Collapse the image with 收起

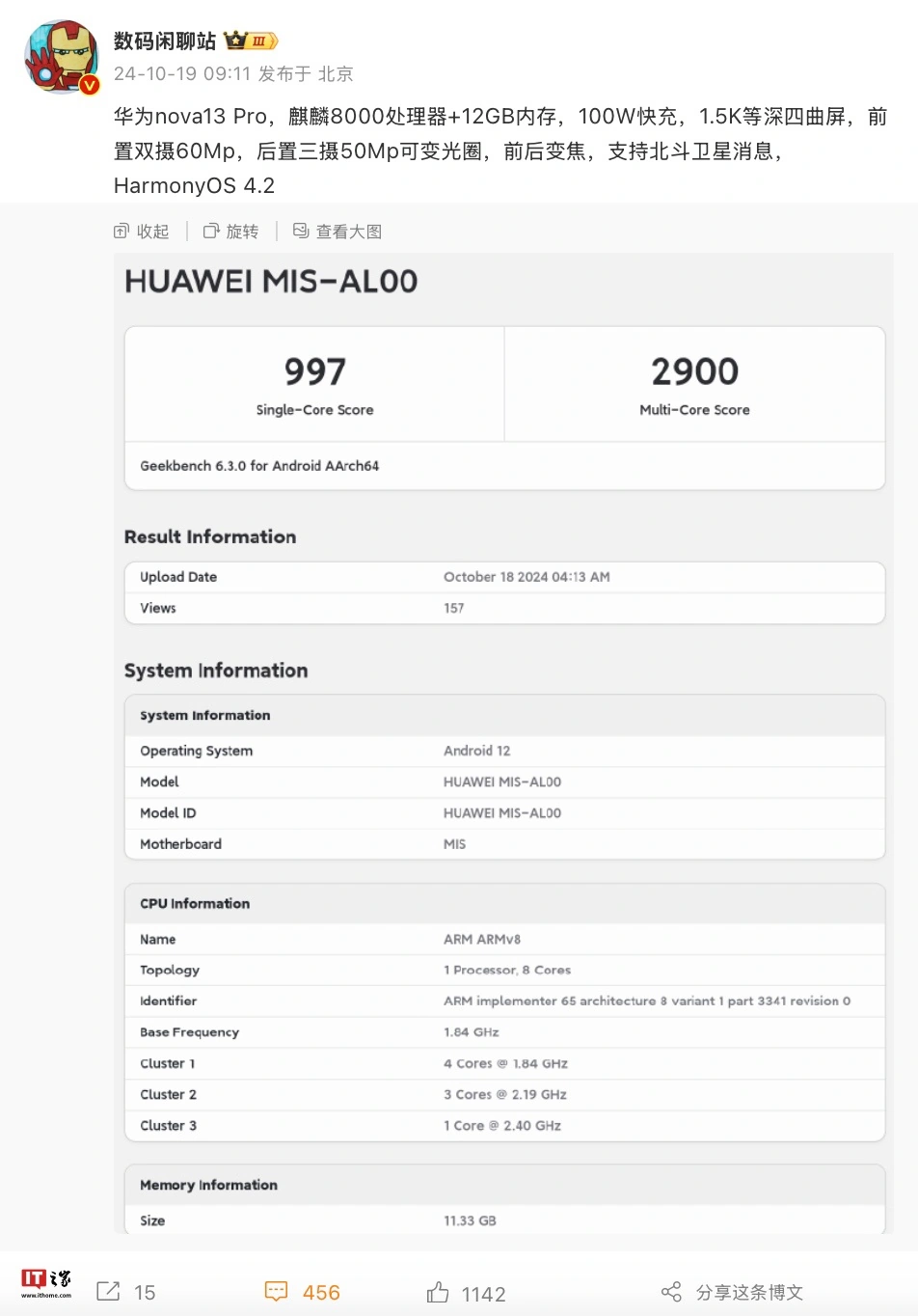tap(142, 232)
